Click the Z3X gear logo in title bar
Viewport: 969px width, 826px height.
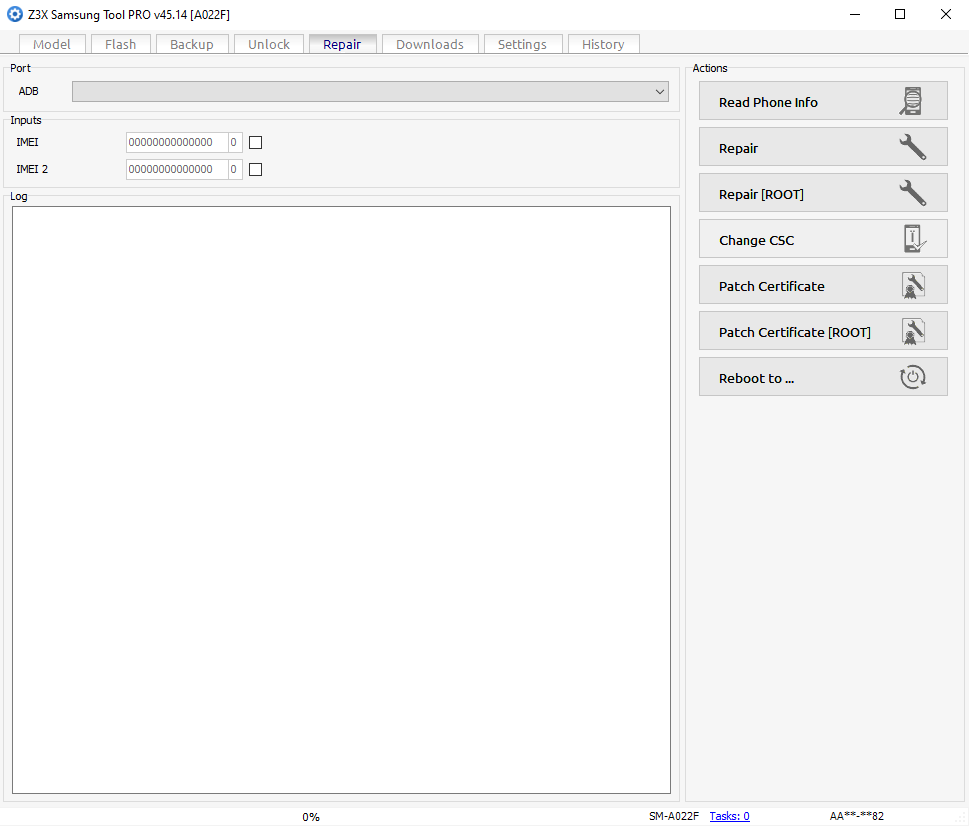(14, 14)
